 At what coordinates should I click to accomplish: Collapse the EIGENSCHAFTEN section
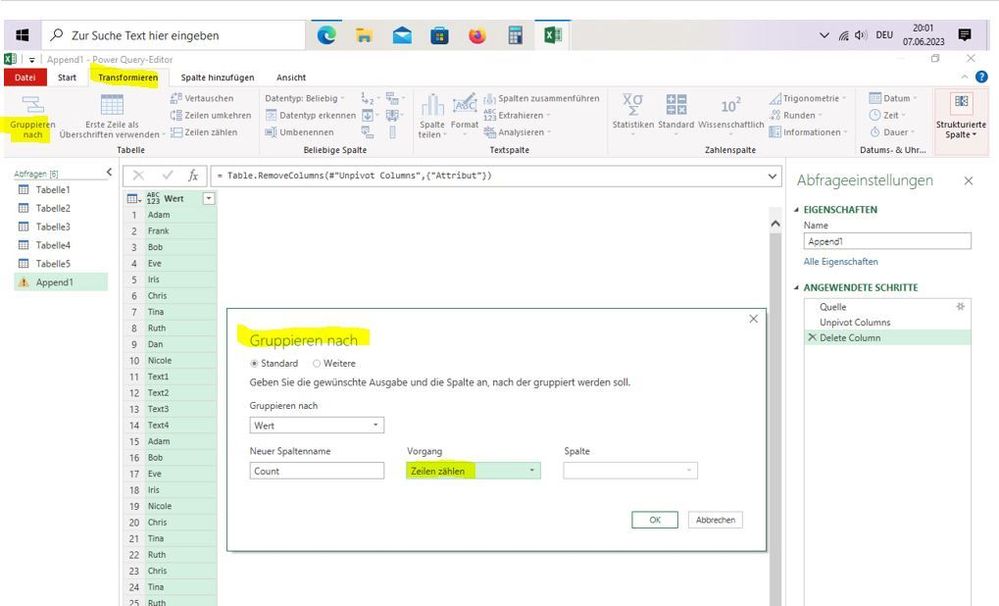[x=796, y=210]
